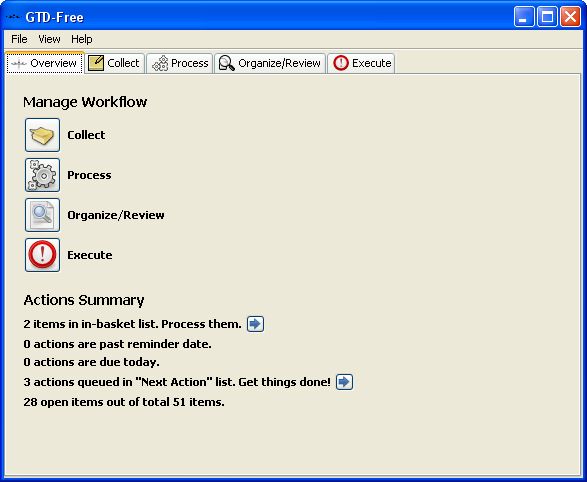This screenshot has height=482, width=587.
Task: Maximize the GTD-Free window
Action: pyautogui.click(x=547, y=17)
